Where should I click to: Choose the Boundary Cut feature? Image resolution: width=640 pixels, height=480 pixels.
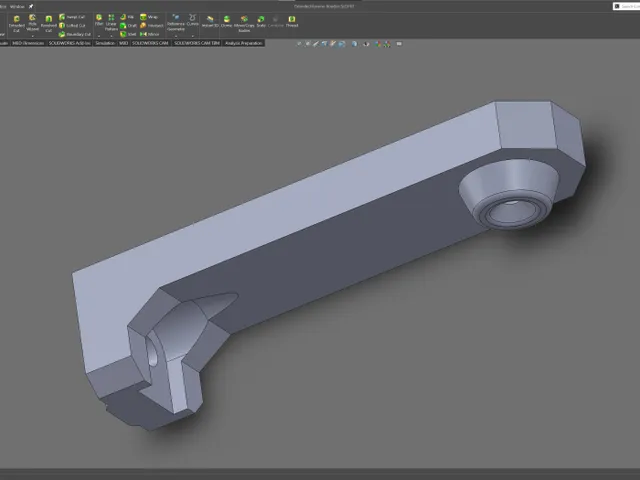point(75,34)
